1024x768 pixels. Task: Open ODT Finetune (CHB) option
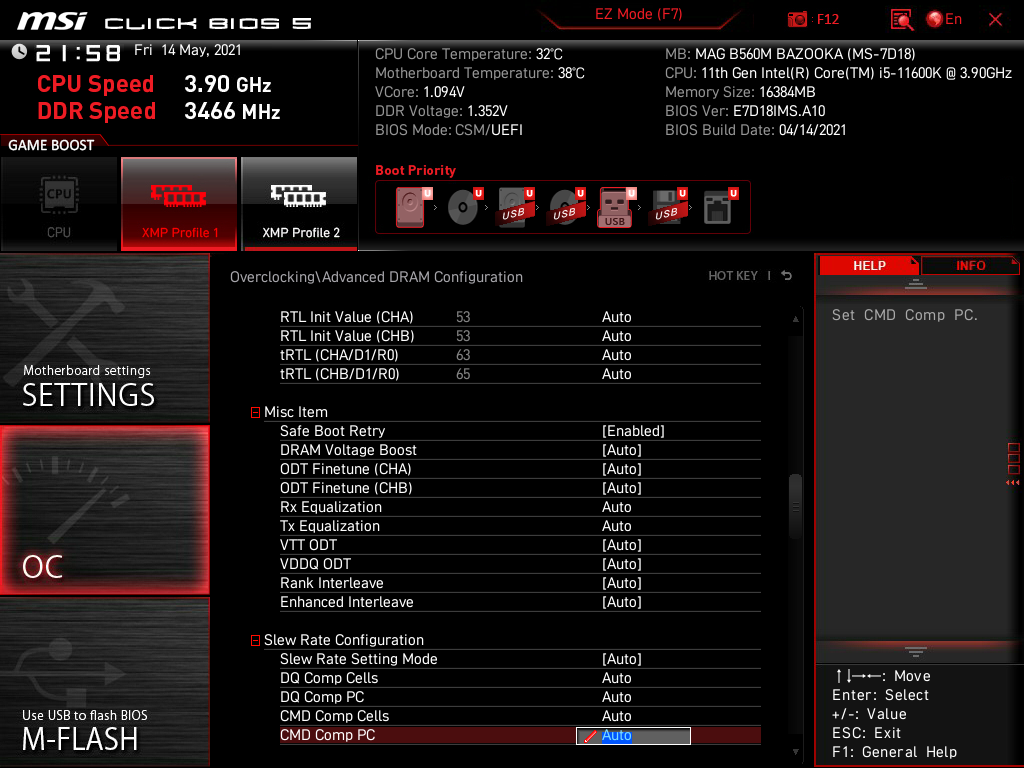tap(520, 488)
